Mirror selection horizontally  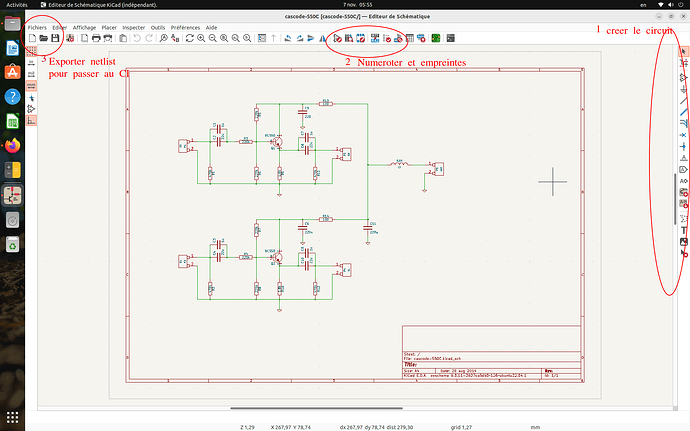322,38
